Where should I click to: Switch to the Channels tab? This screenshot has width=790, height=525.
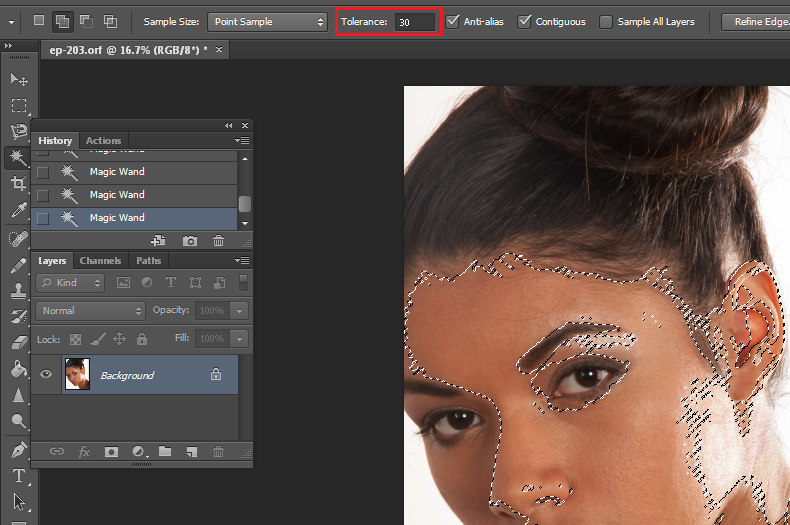100,260
